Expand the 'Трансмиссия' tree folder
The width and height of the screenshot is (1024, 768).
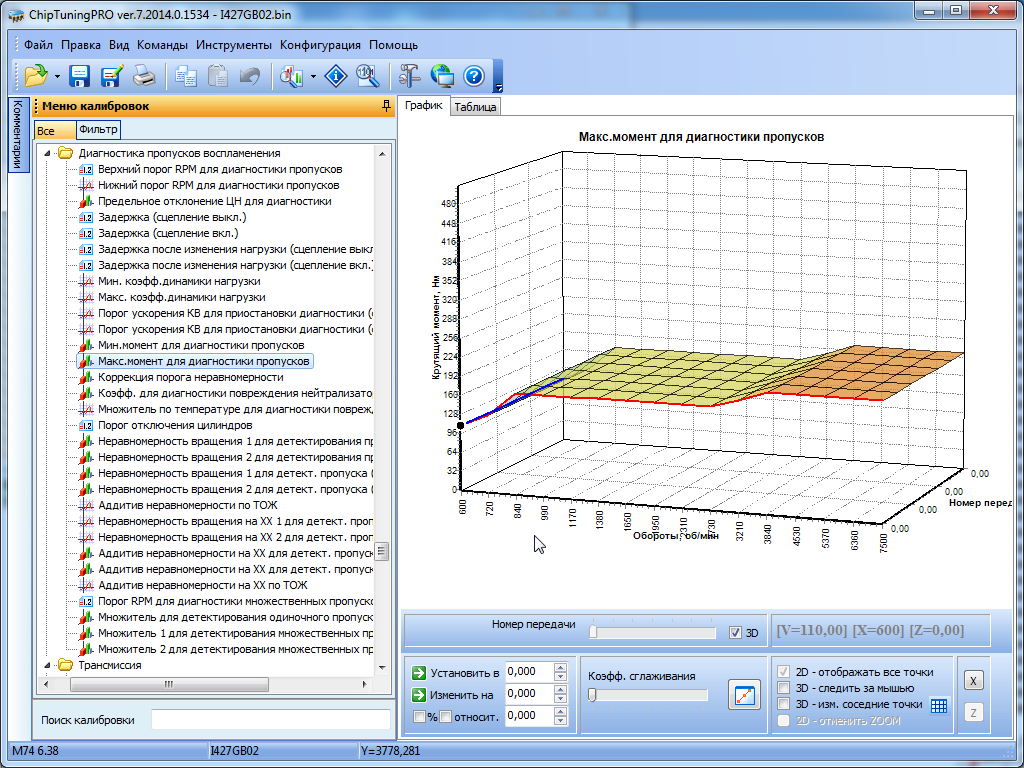[46, 665]
